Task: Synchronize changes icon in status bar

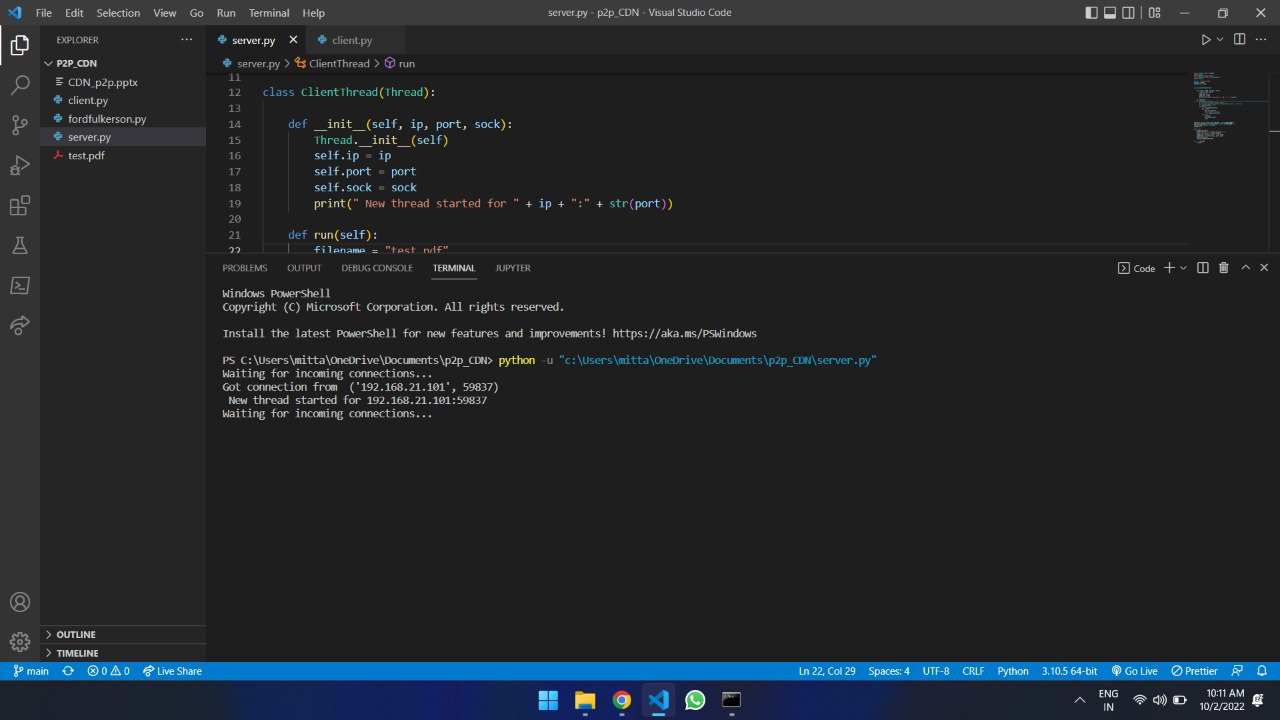Action: click(68, 671)
